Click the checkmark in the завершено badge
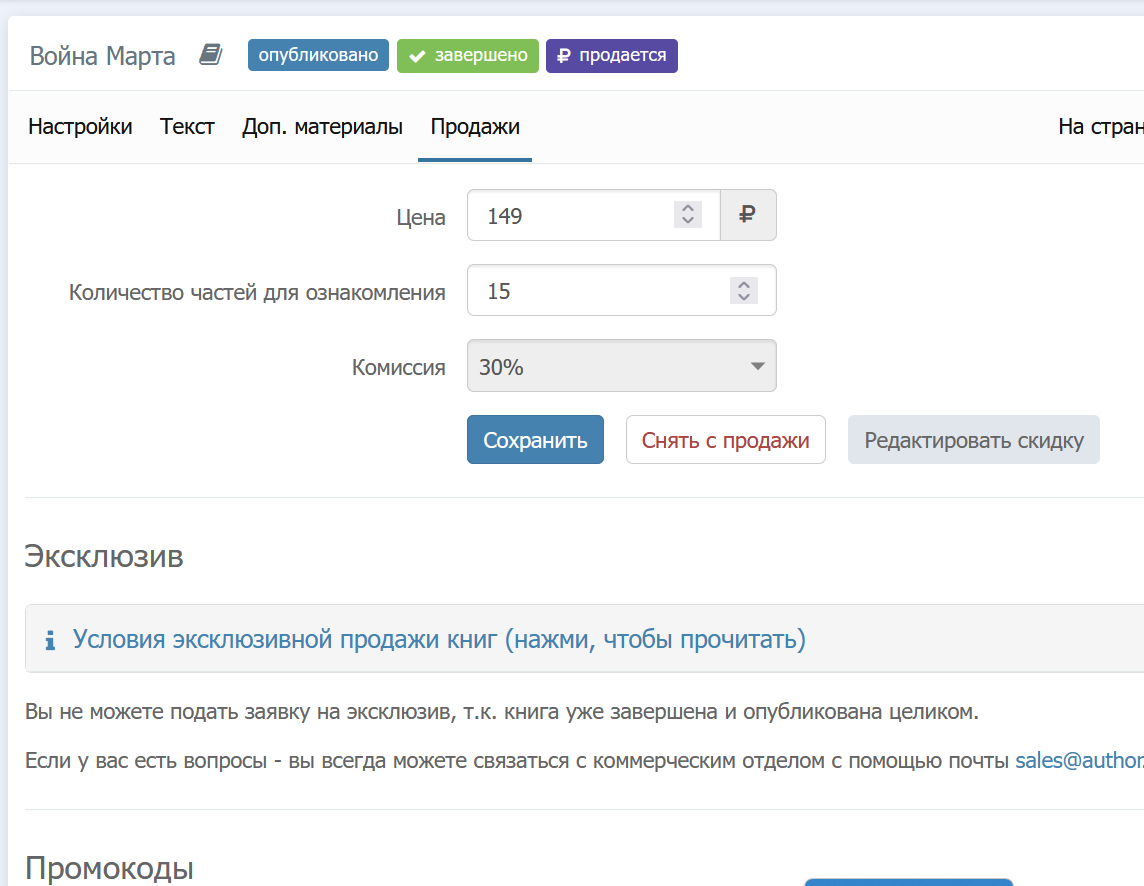This screenshot has height=886, width=1144. (417, 56)
